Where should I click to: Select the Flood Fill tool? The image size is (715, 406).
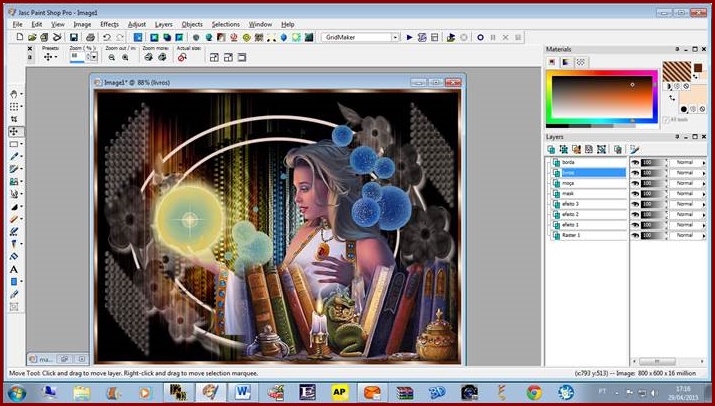[x=14, y=256]
